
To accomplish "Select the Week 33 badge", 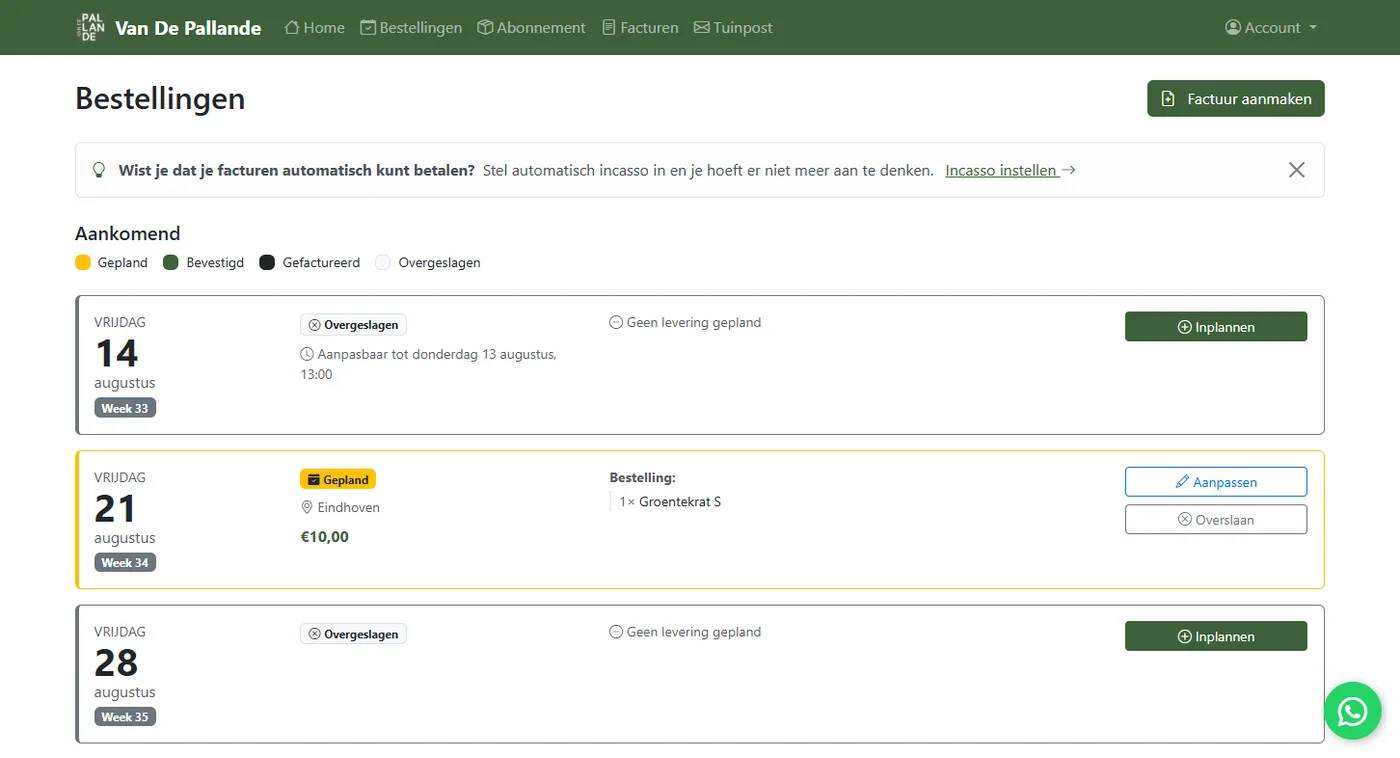I will [x=125, y=408].
